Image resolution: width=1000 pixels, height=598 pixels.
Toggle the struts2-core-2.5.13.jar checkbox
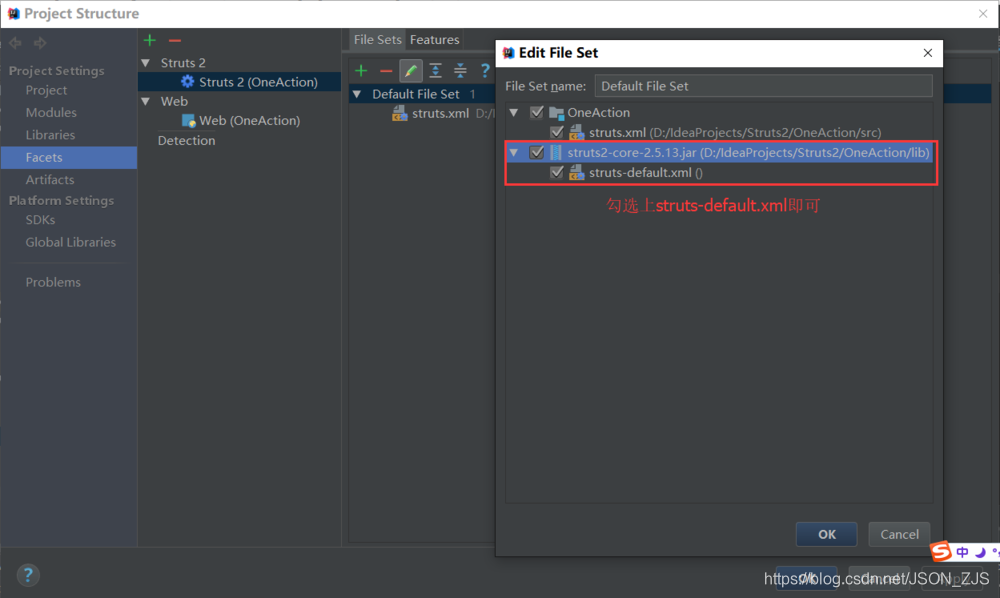click(536, 152)
